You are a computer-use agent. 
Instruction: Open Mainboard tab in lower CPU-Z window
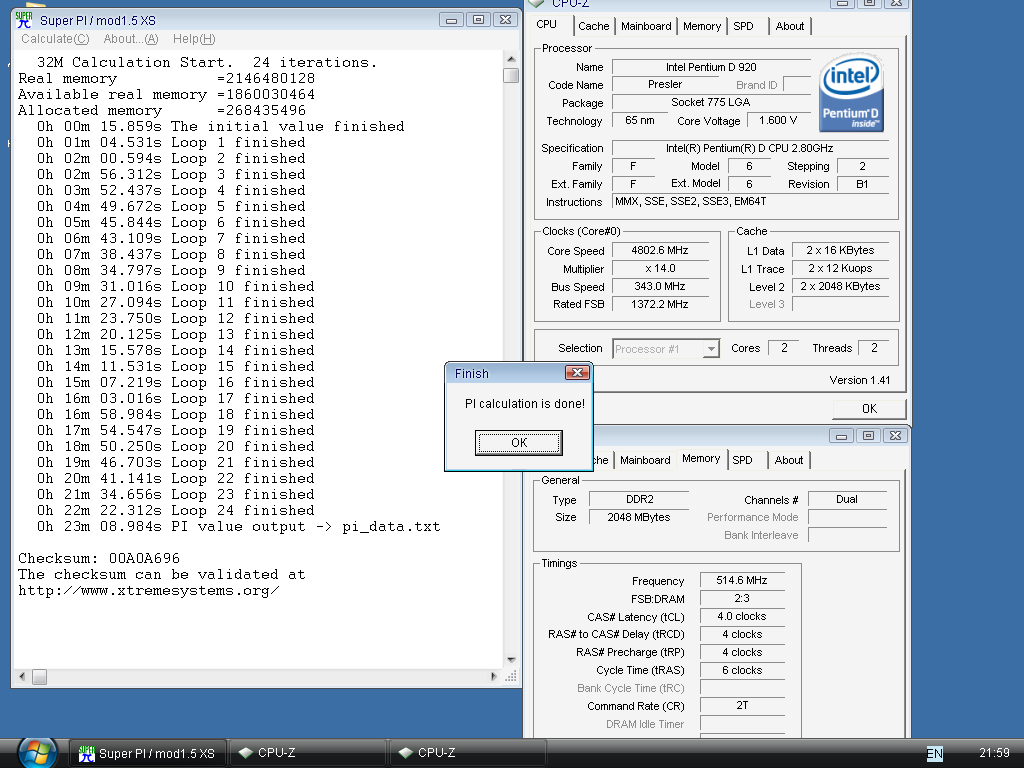click(645, 460)
